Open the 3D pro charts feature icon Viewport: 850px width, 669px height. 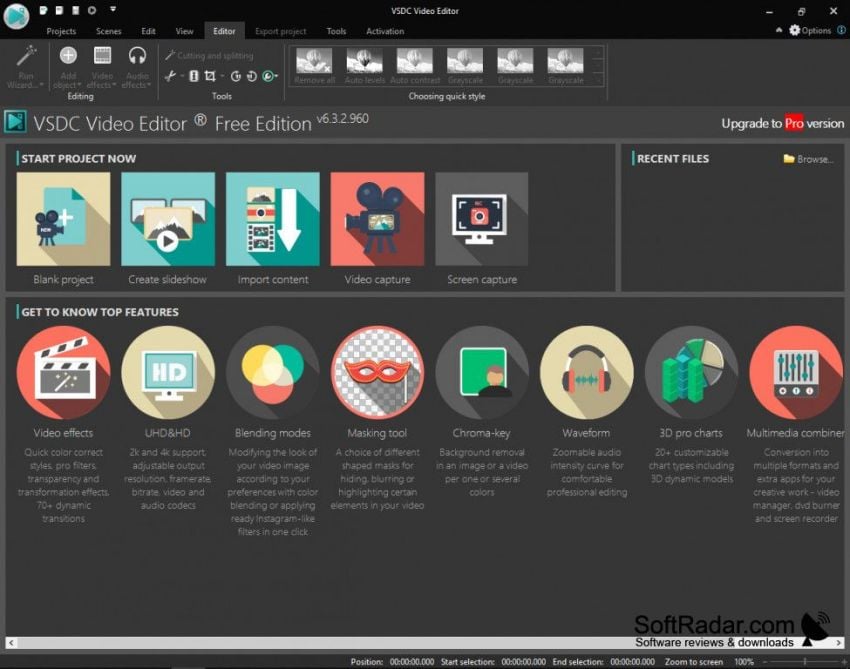(691, 372)
